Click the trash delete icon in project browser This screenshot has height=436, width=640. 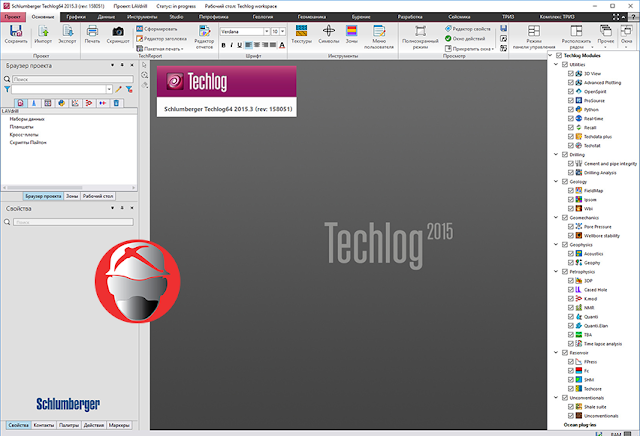(x=116, y=103)
